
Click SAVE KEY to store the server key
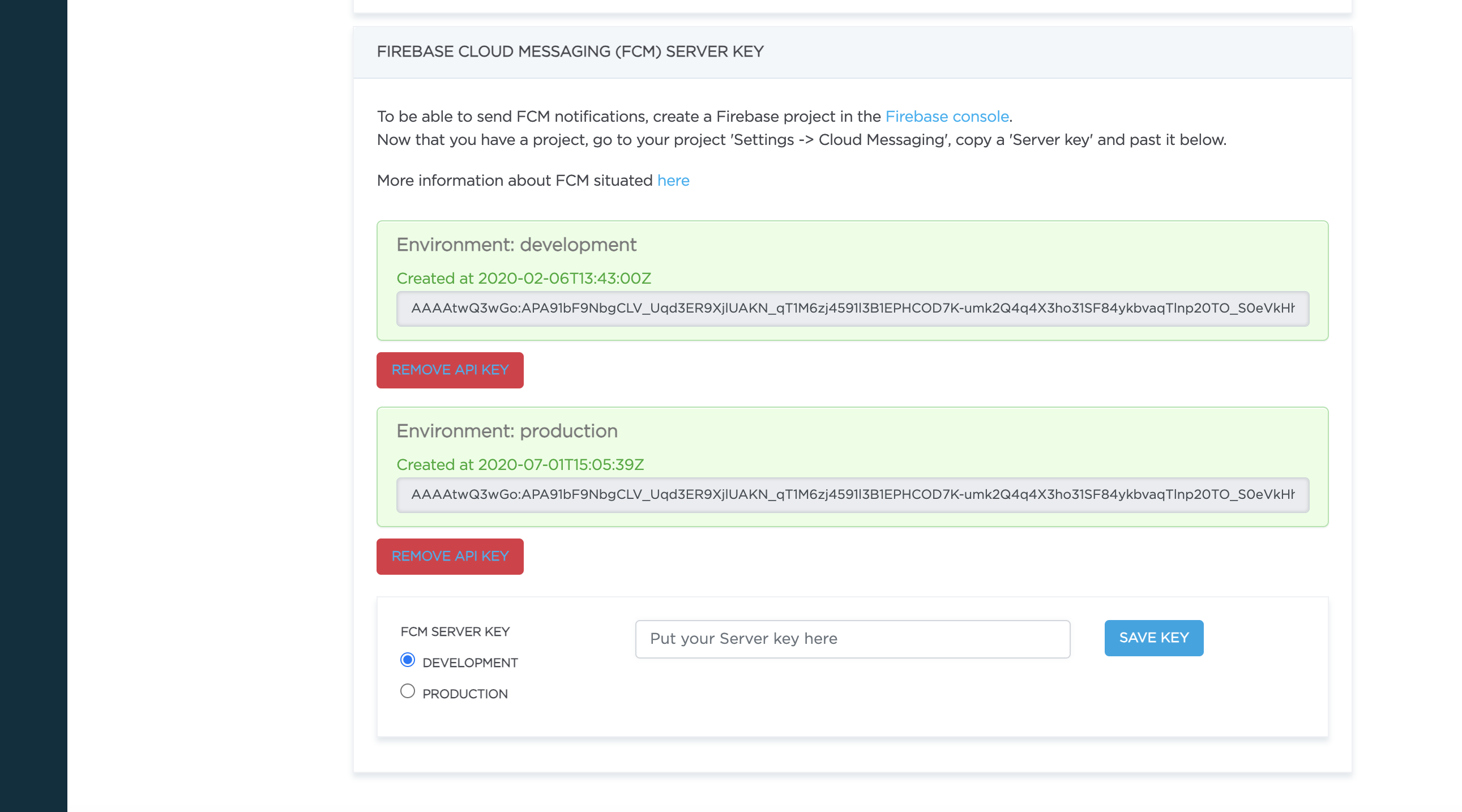[x=1153, y=638]
